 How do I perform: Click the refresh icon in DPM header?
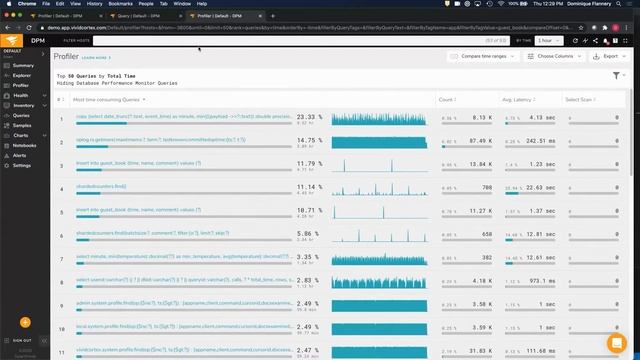point(575,41)
